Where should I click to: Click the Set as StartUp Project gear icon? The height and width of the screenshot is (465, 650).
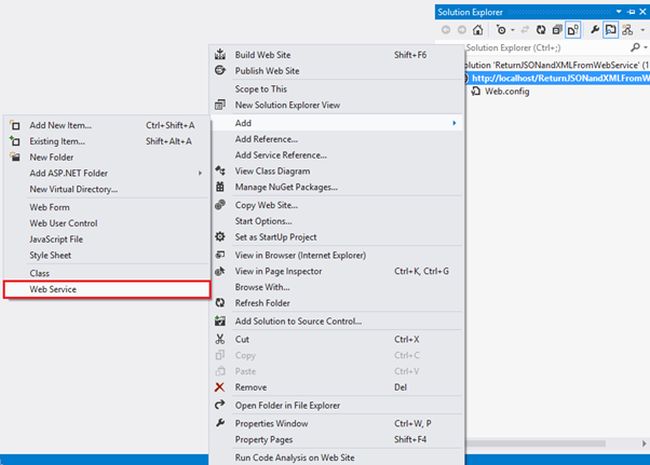220,237
